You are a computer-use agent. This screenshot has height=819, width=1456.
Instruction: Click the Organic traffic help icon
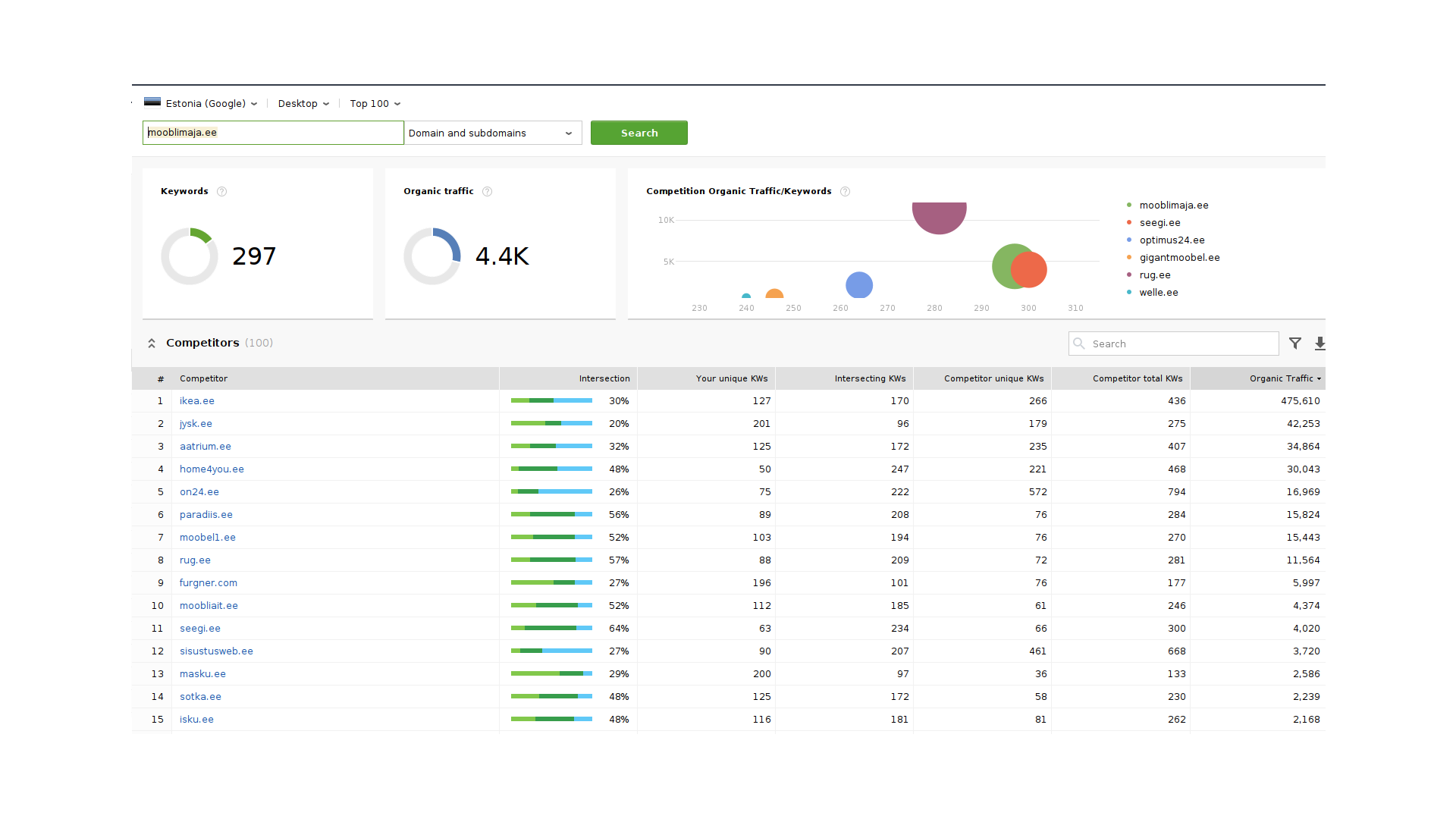[487, 192]
